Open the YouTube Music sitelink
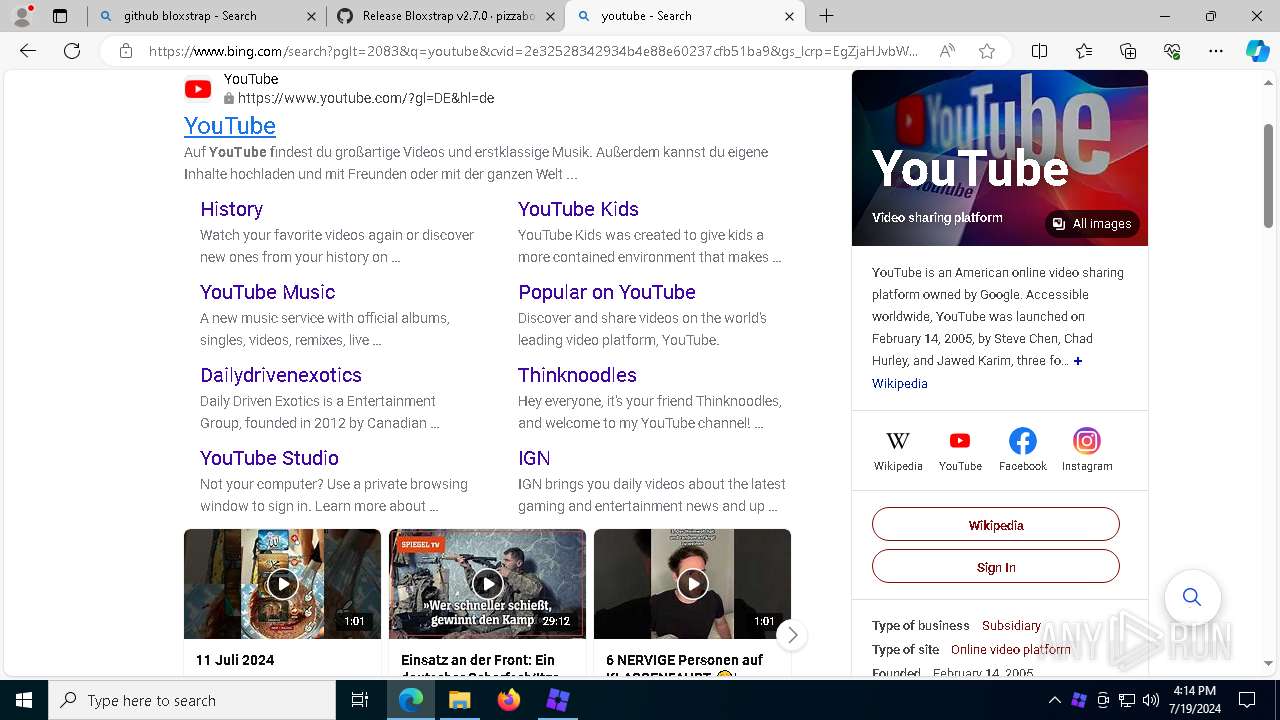The image size is (1280, 720). point(267,292)
